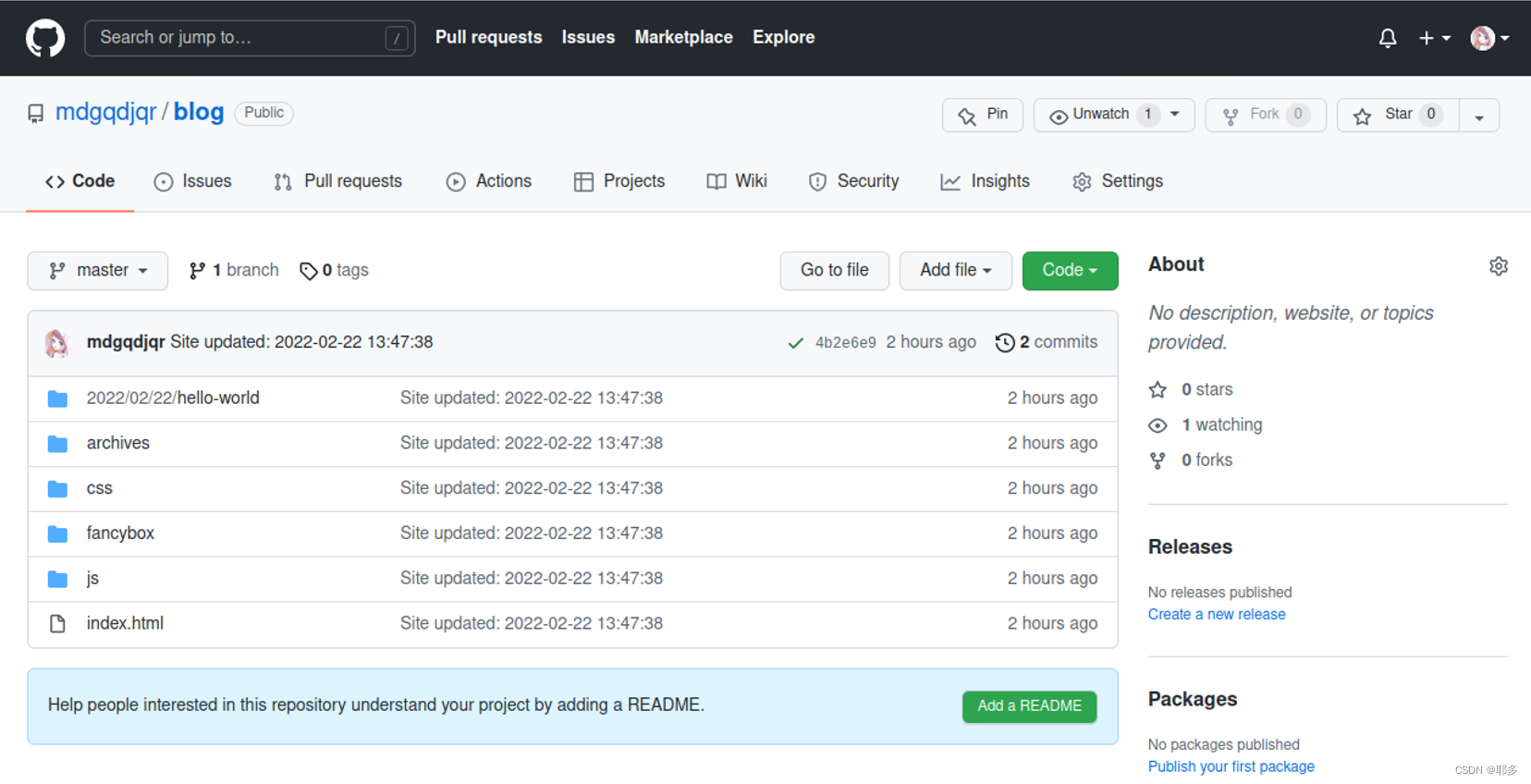Viewport: 1531px width, 784px height.
Task: Open the 0 forks link
Action: 1191,460
